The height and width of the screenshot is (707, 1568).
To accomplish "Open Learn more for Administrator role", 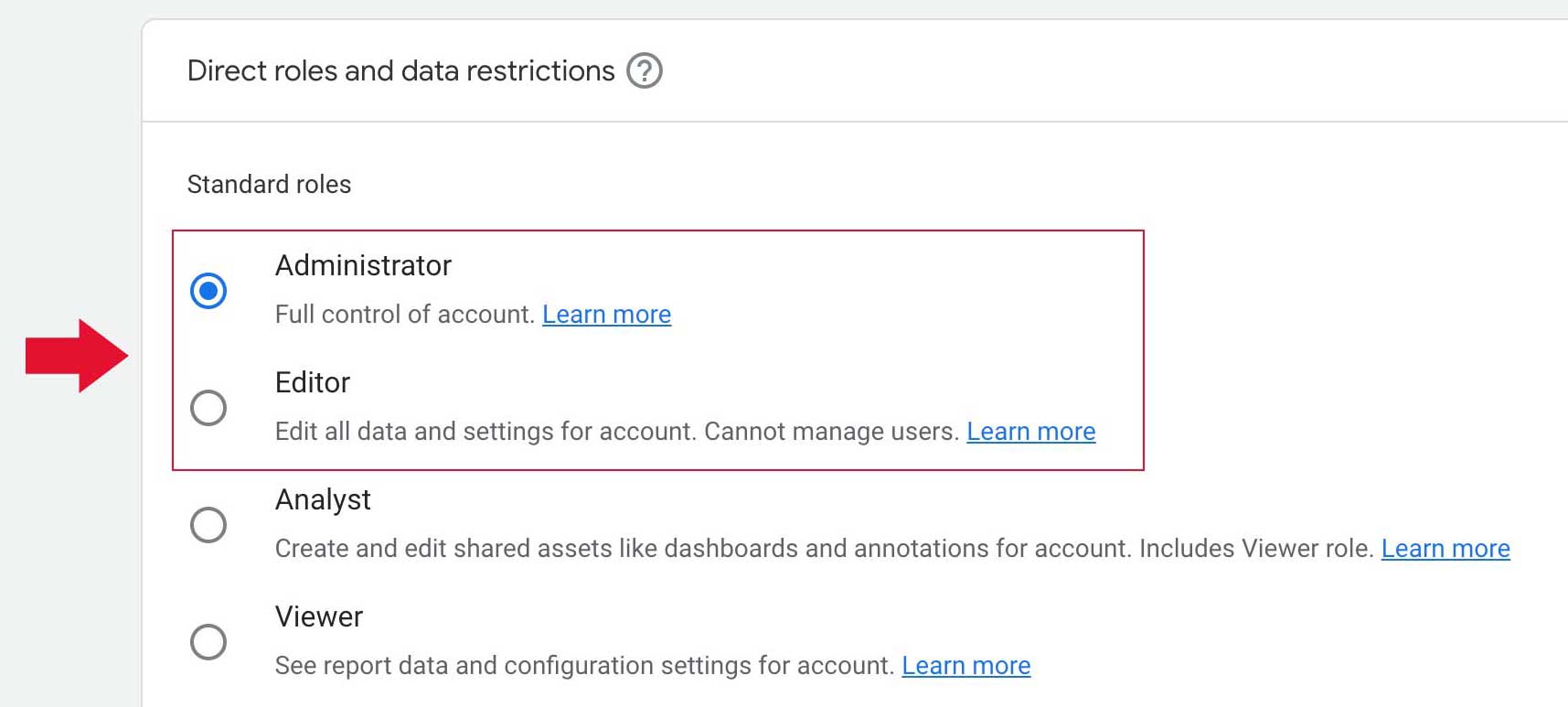I will pos(606,314).
